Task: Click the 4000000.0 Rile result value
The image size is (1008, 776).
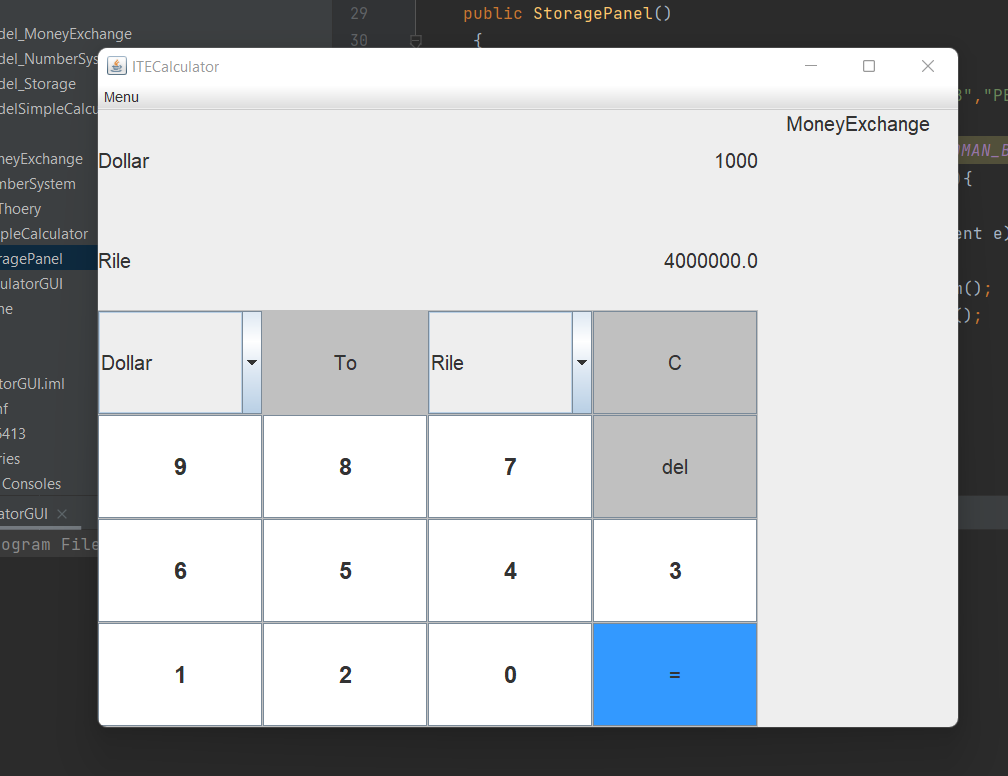Action: tap(710, 261)
